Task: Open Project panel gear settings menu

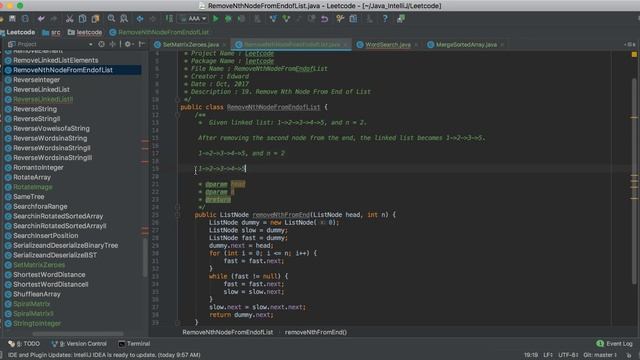Action: coord(129,44)
